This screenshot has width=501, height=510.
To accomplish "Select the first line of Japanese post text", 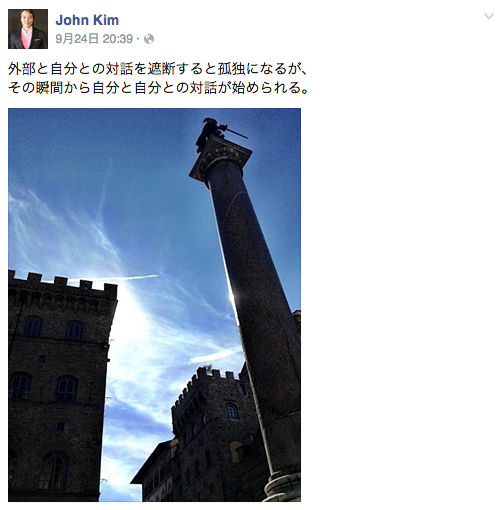I will click(x=157, y=69).
